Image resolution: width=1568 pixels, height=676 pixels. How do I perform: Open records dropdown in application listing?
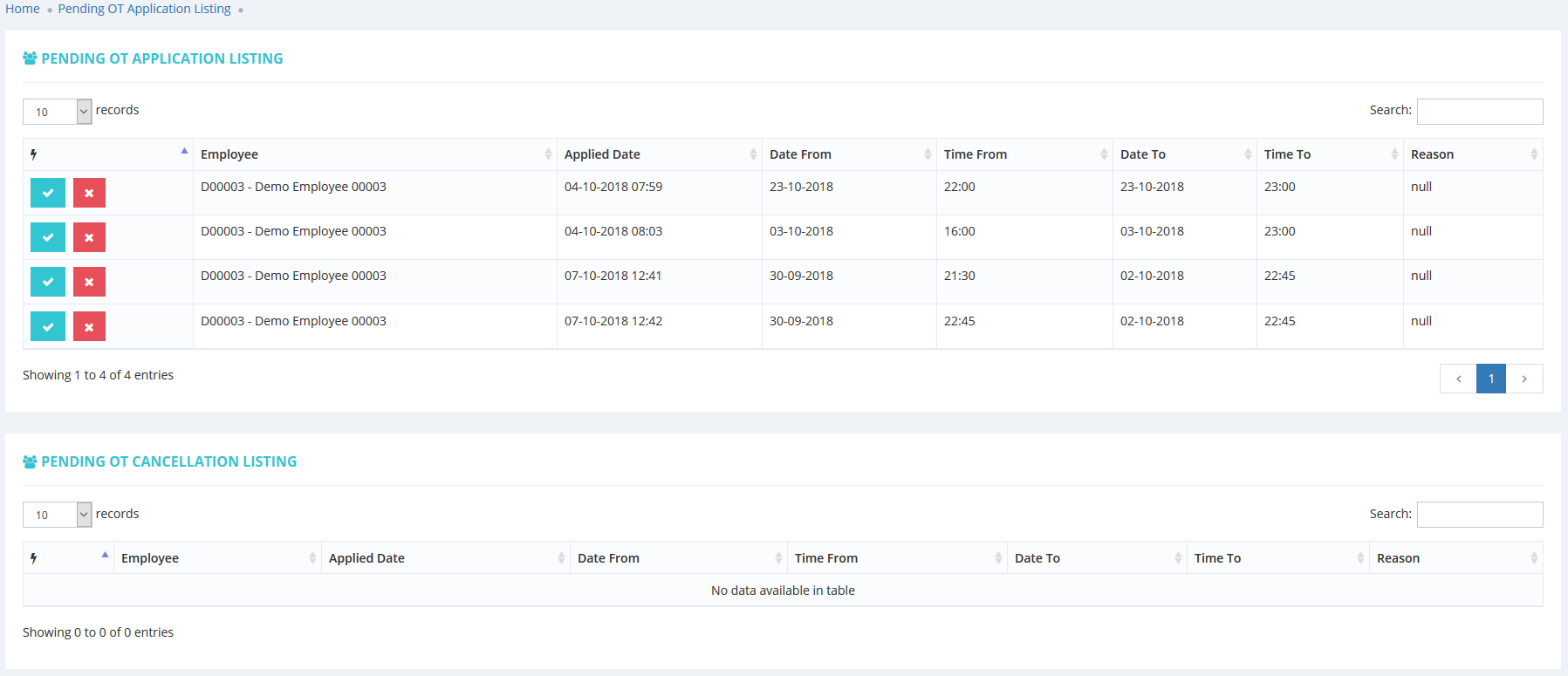tap(58, 112)
